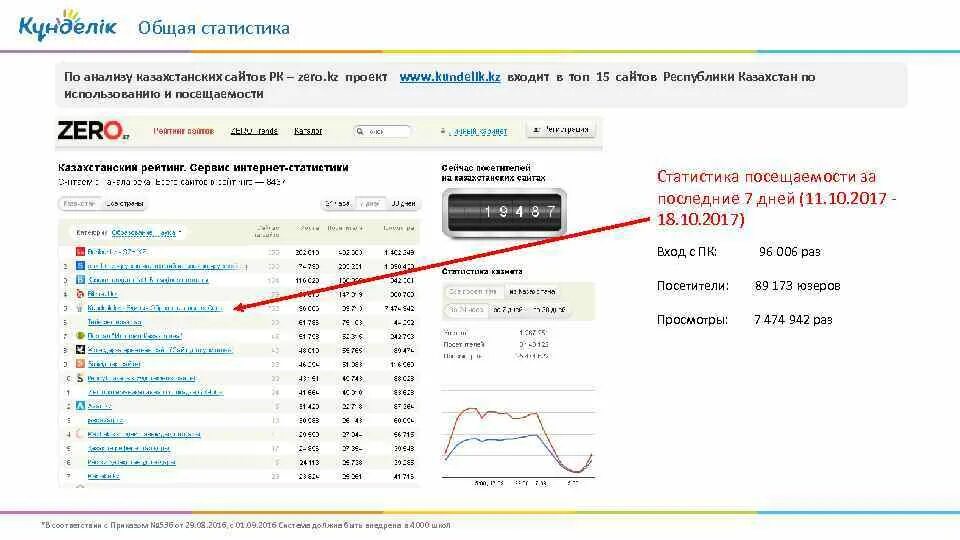Click the 19487 live visitors counter
960x540 pixels.
(x=504, y=212)
